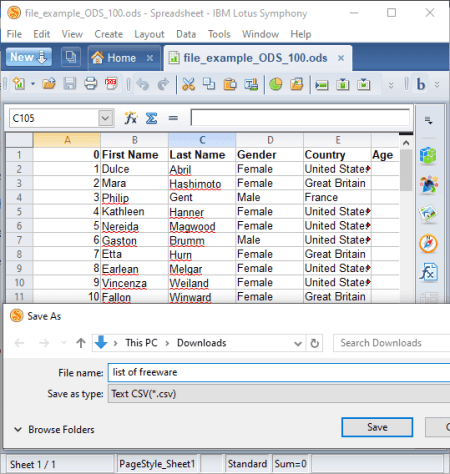This screenshot has width=450, height=474.
Task: Click the Undo arrow icon
Action: (x=142, y=84)
